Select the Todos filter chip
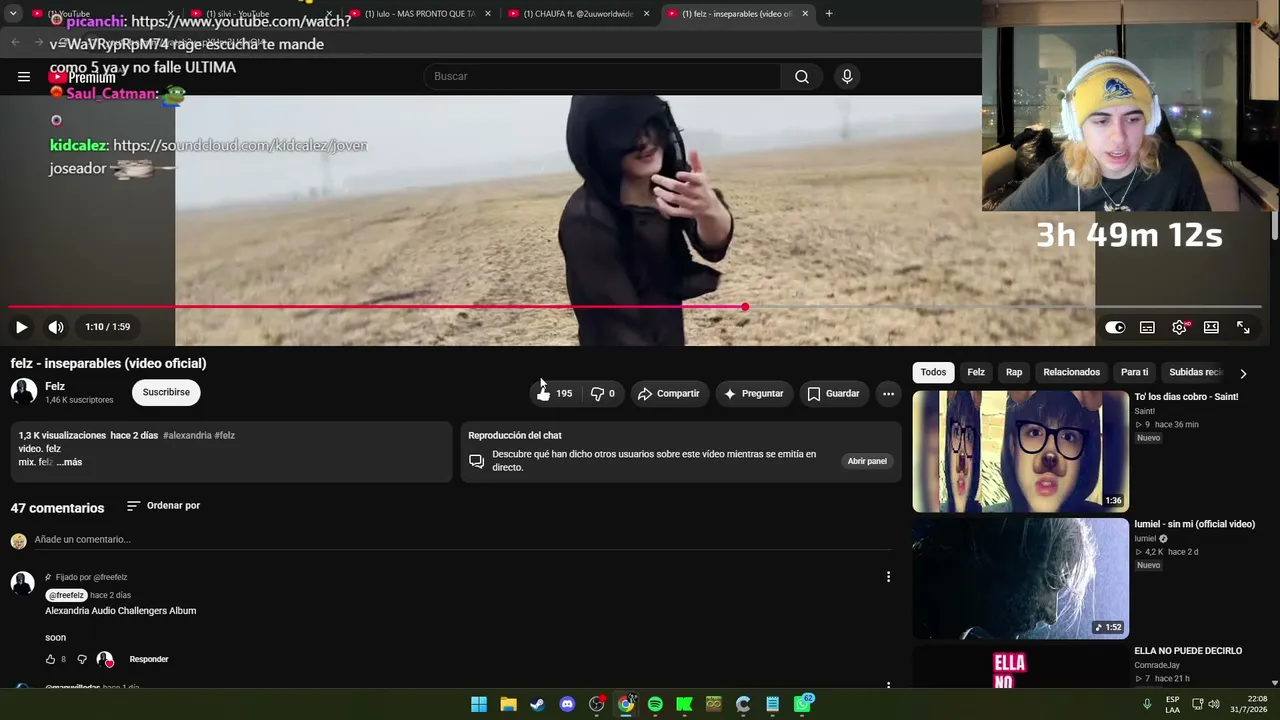 point(933,372)
